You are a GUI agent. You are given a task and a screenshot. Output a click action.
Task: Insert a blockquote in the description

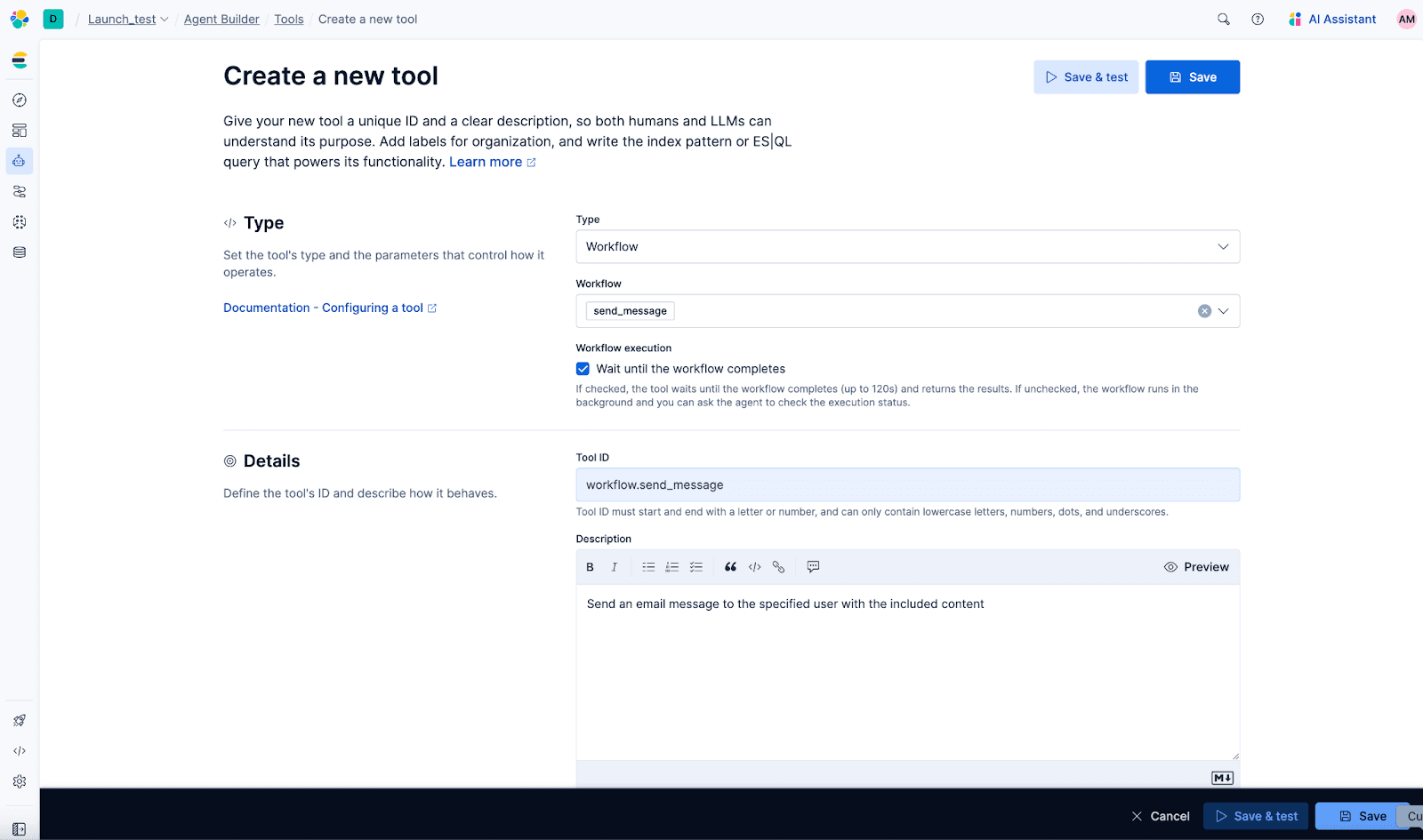pos(729,566)
